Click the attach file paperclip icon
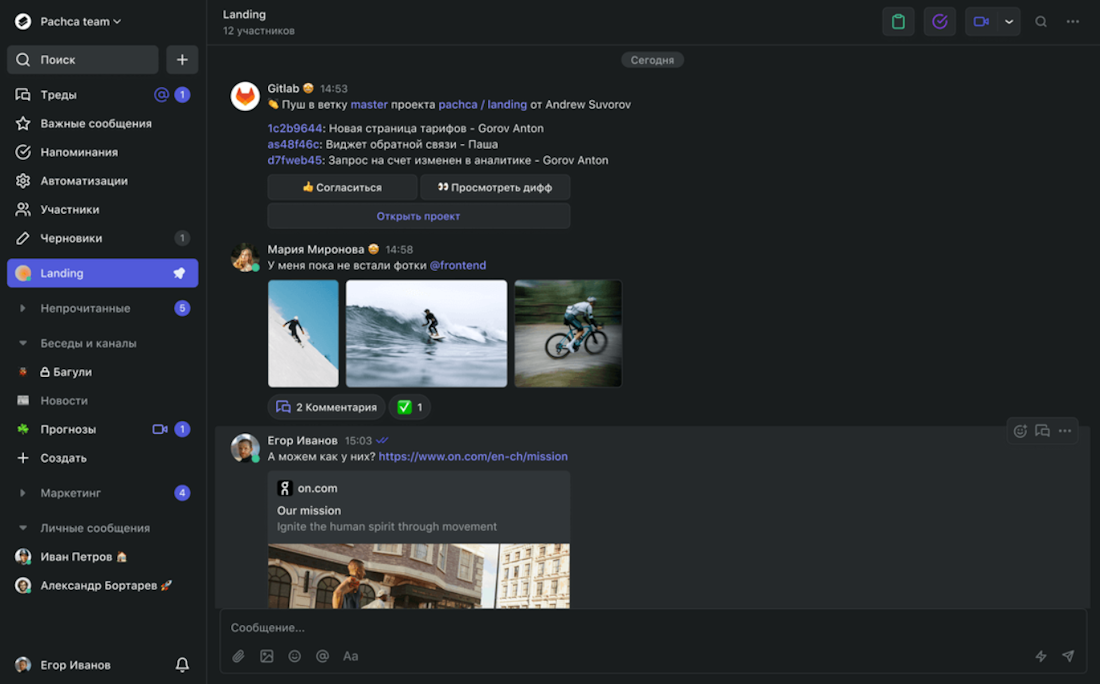 point(238,656)
